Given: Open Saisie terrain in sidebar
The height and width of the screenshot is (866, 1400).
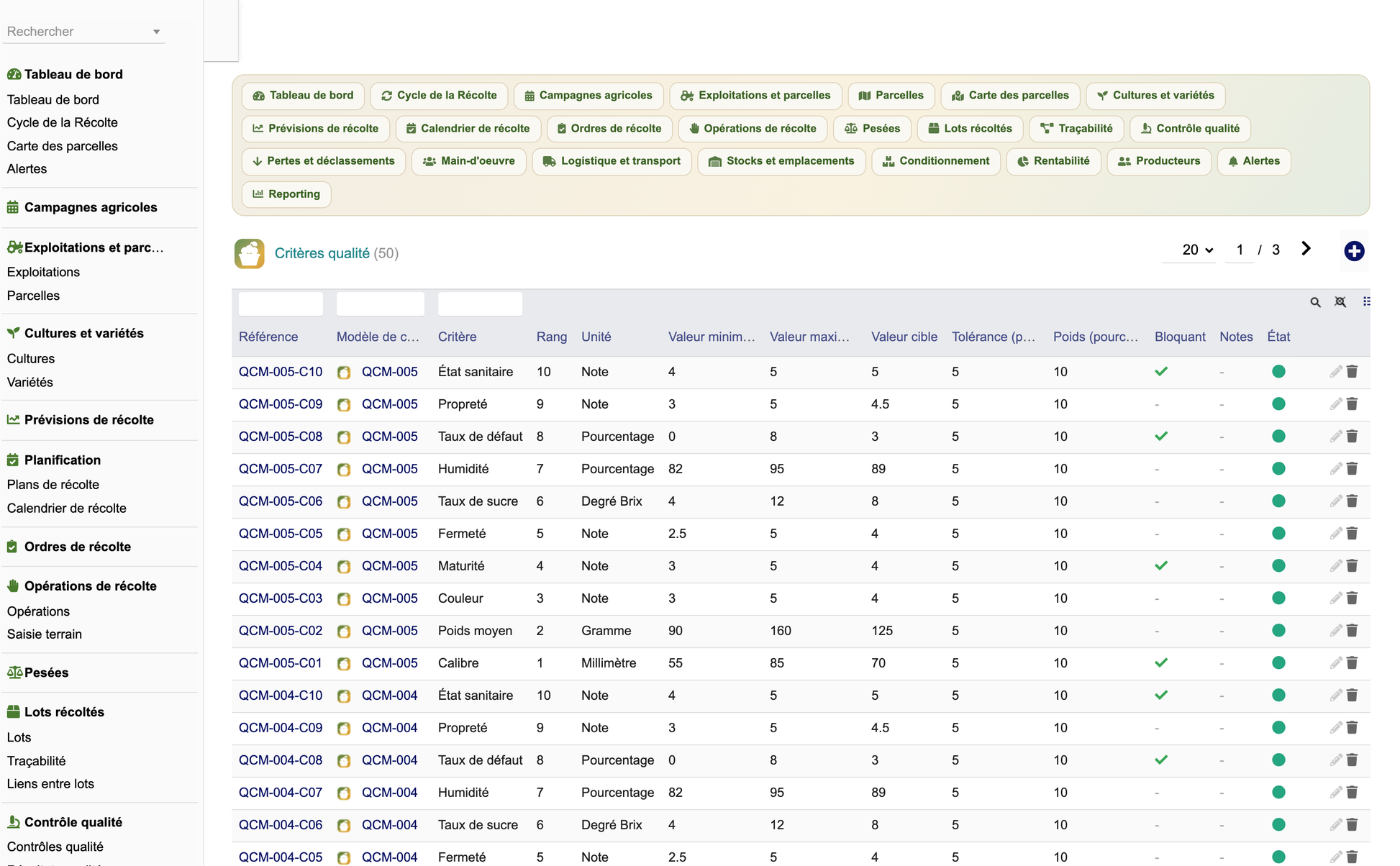Looking at the screenshot, I should tap(44, 634).
